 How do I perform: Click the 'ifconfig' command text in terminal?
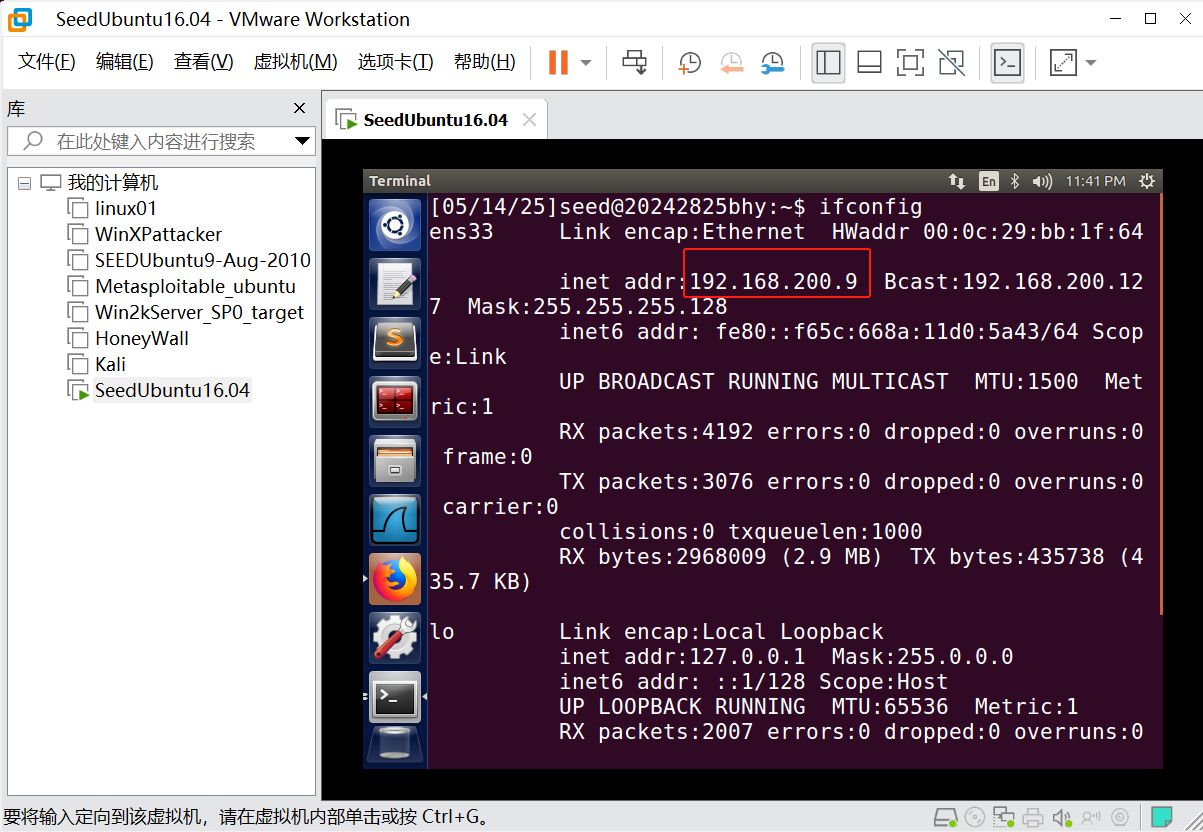[870, 207]
